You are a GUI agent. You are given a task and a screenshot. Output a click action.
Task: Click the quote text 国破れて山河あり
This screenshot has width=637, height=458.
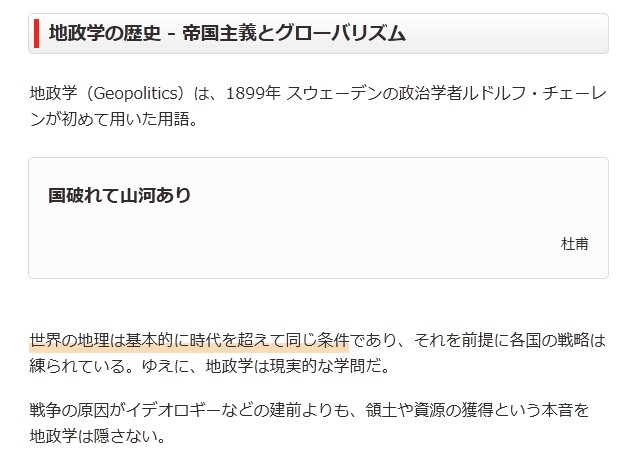tap(120, 195)
